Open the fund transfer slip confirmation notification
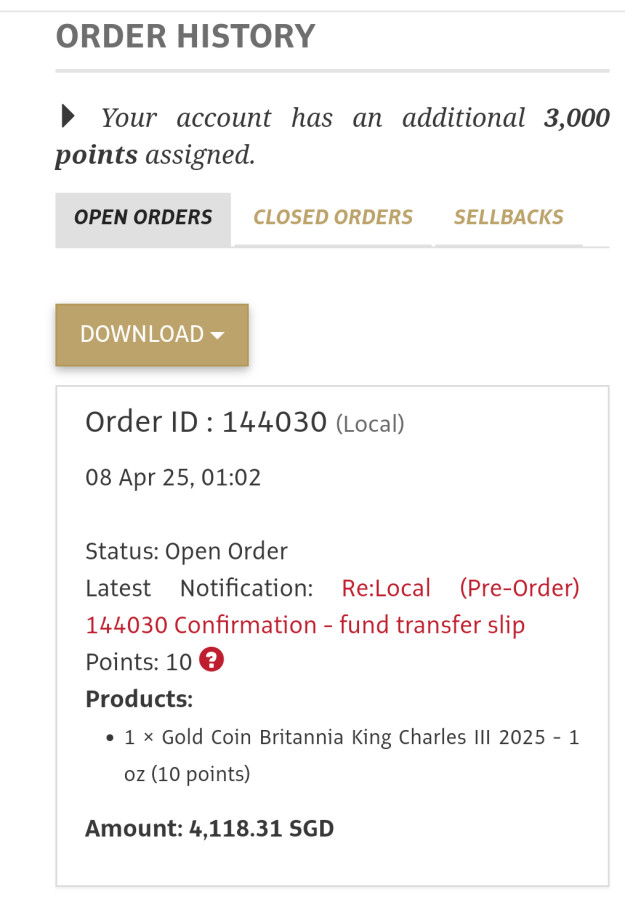Screen dimensions: 625x900 click(305, 625)
